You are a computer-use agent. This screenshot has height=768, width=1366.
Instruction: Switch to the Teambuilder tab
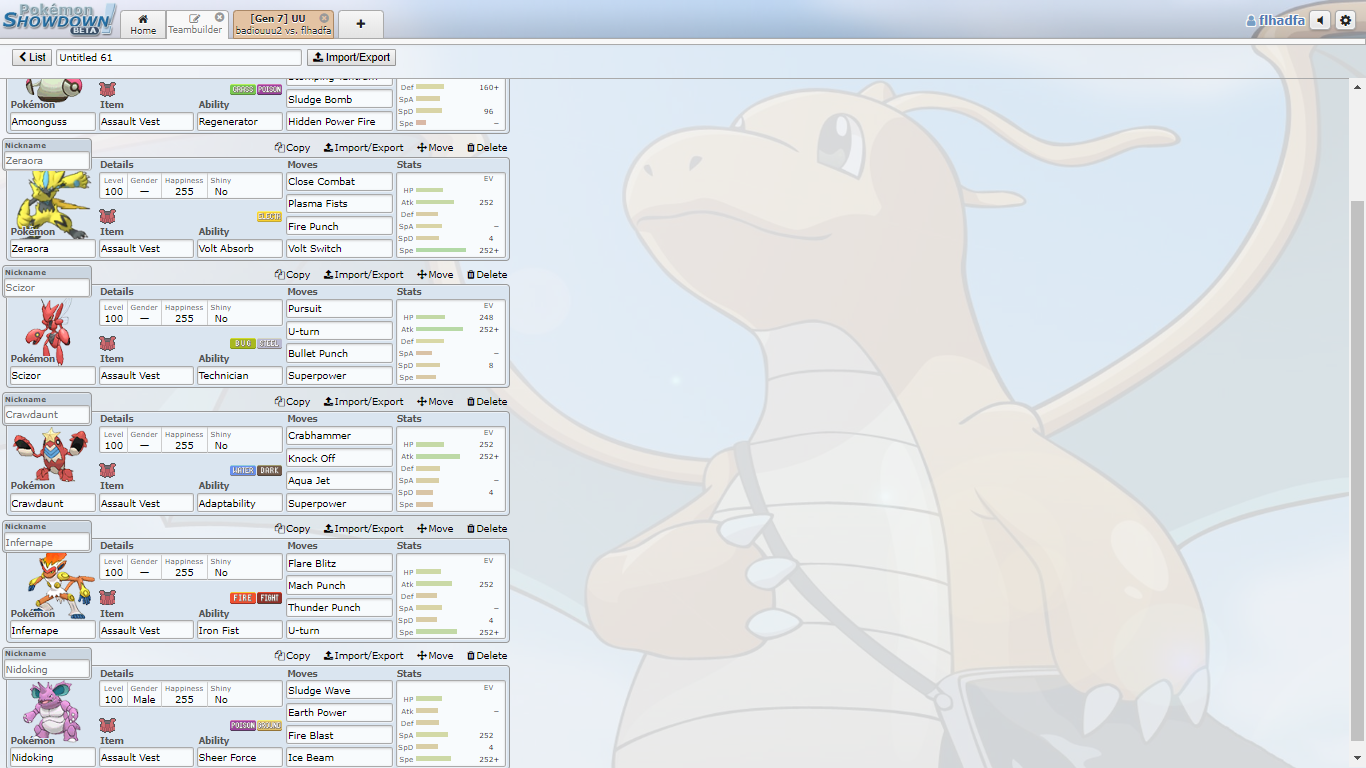(x=195, y=24)
